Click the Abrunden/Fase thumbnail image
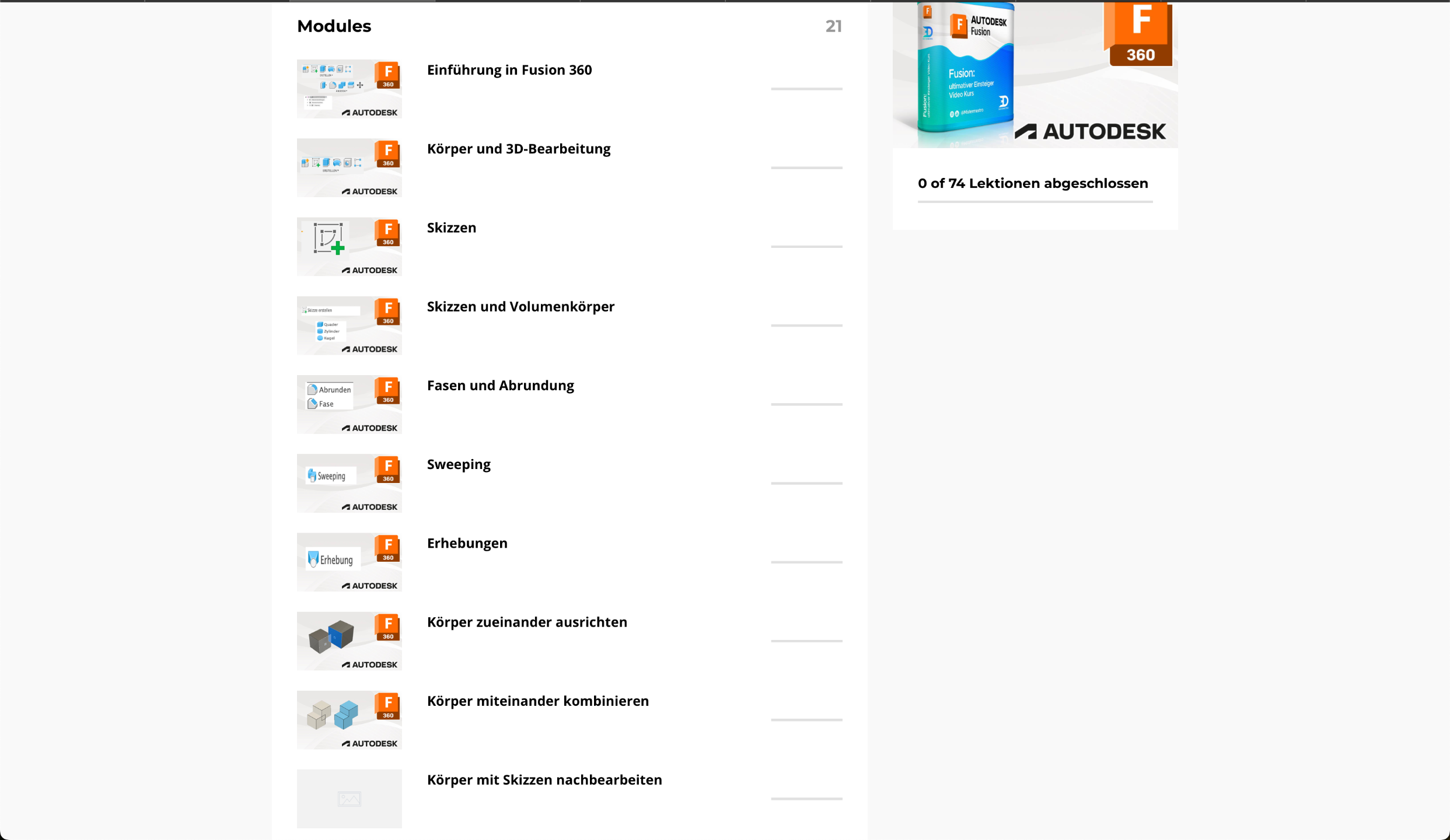 [349, 404]
